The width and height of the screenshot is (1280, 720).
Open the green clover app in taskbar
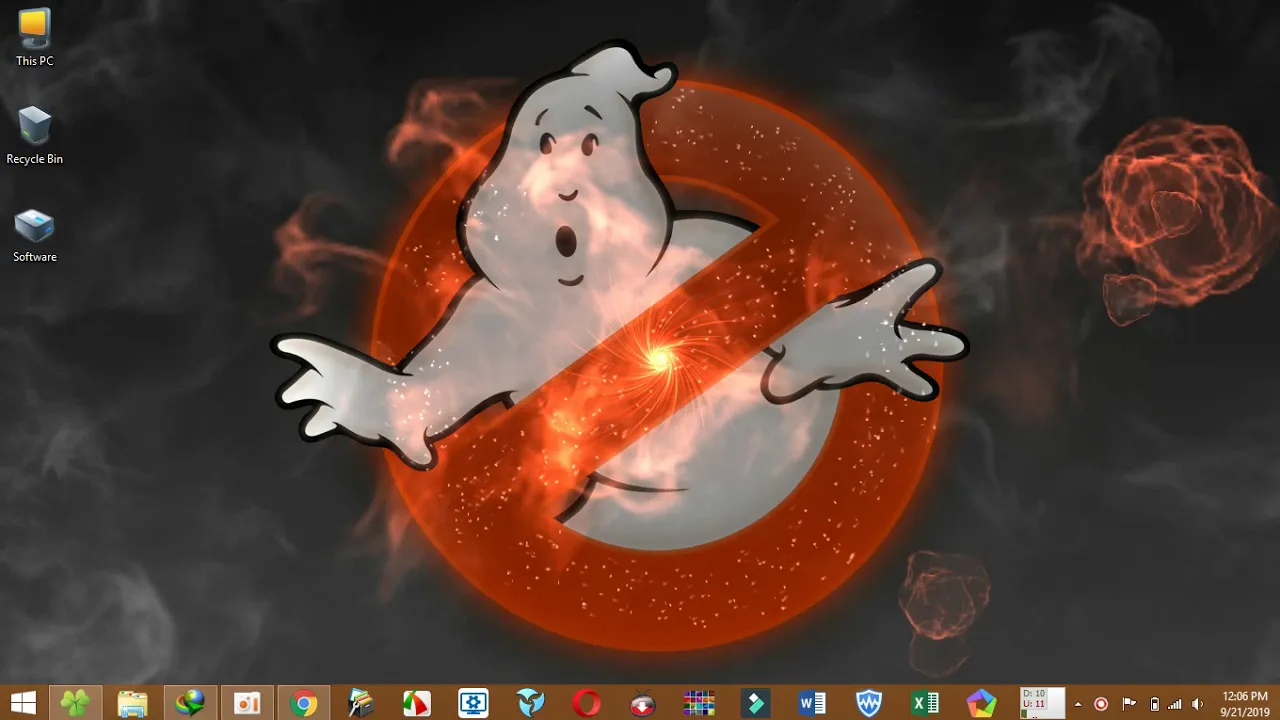[75, 703]
